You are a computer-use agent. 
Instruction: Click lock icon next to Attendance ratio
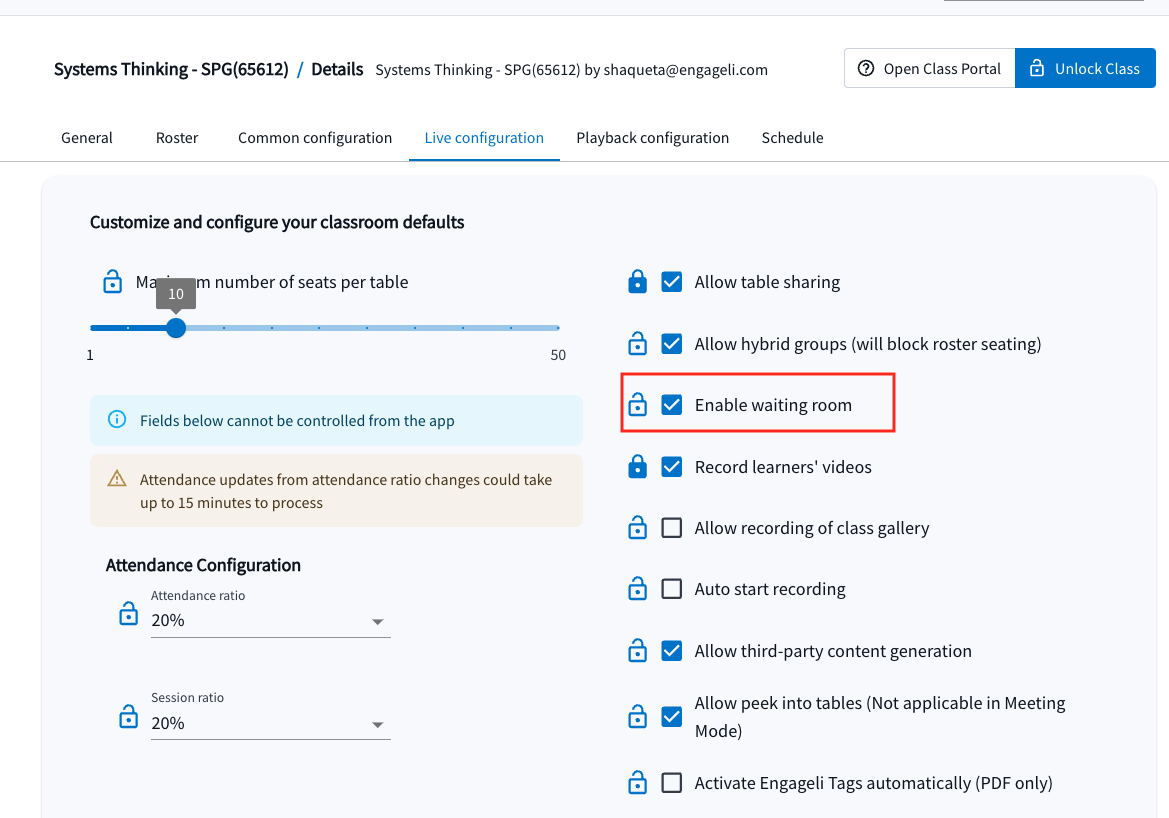pyautogui.click(x=129, y=614)
